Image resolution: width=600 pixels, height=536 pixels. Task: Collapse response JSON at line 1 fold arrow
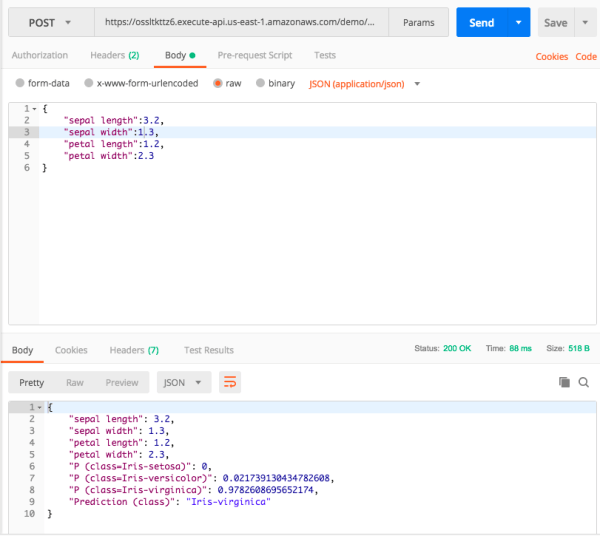click(x=39, y=407)
